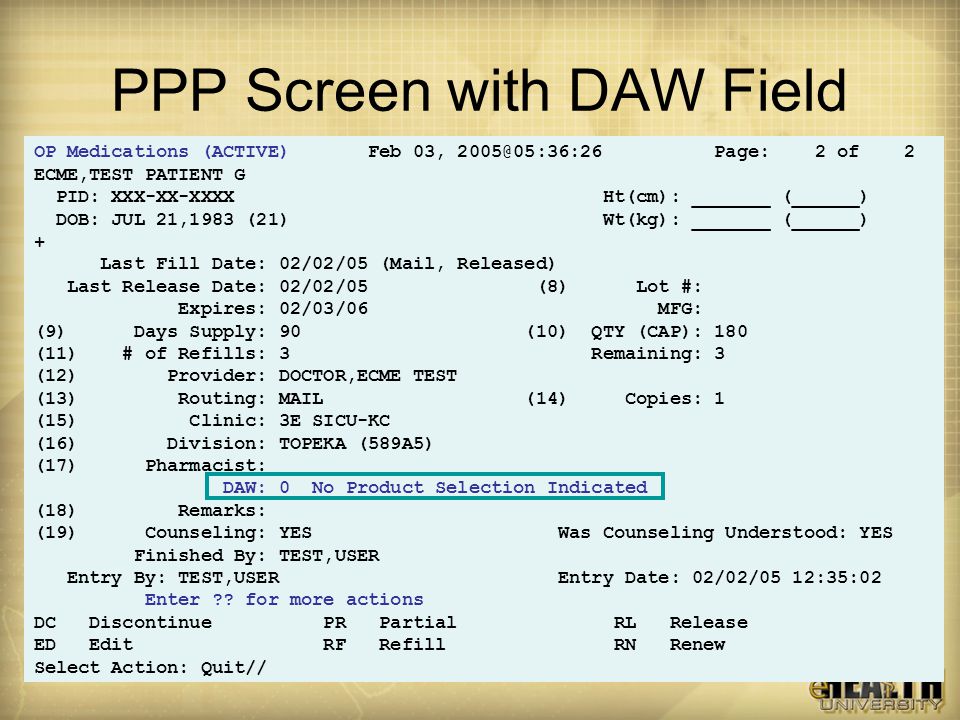Click Clinic value '3E SICU-KC'
Image resolution: width=960 pixels, height=720 pixels.
point(334,421)
